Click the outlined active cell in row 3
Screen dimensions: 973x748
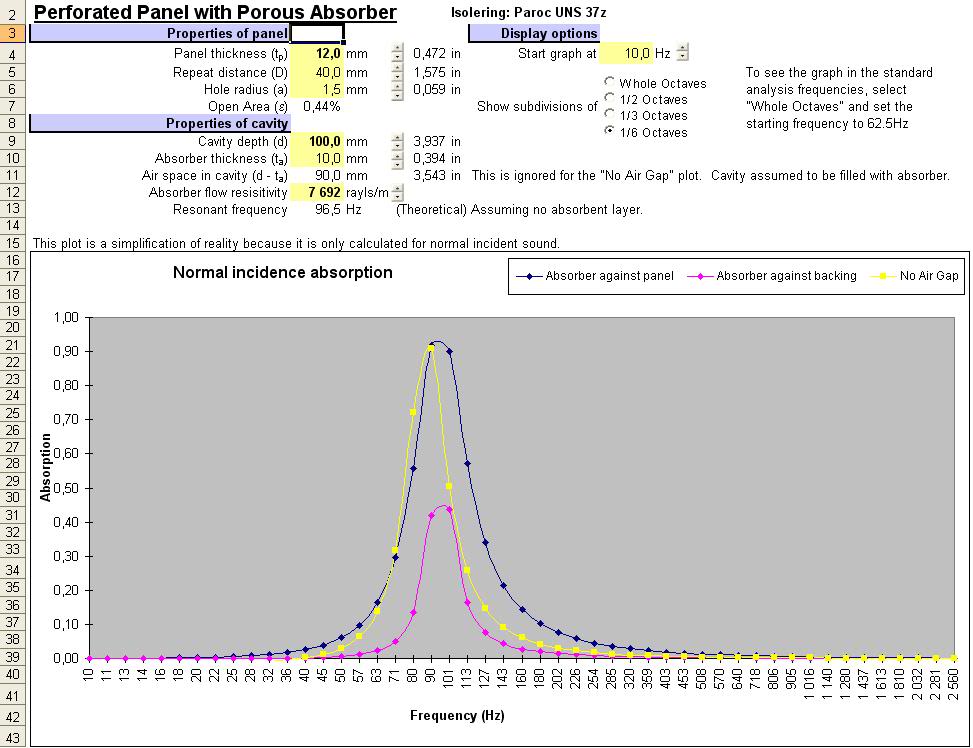(x=316, y=34)
